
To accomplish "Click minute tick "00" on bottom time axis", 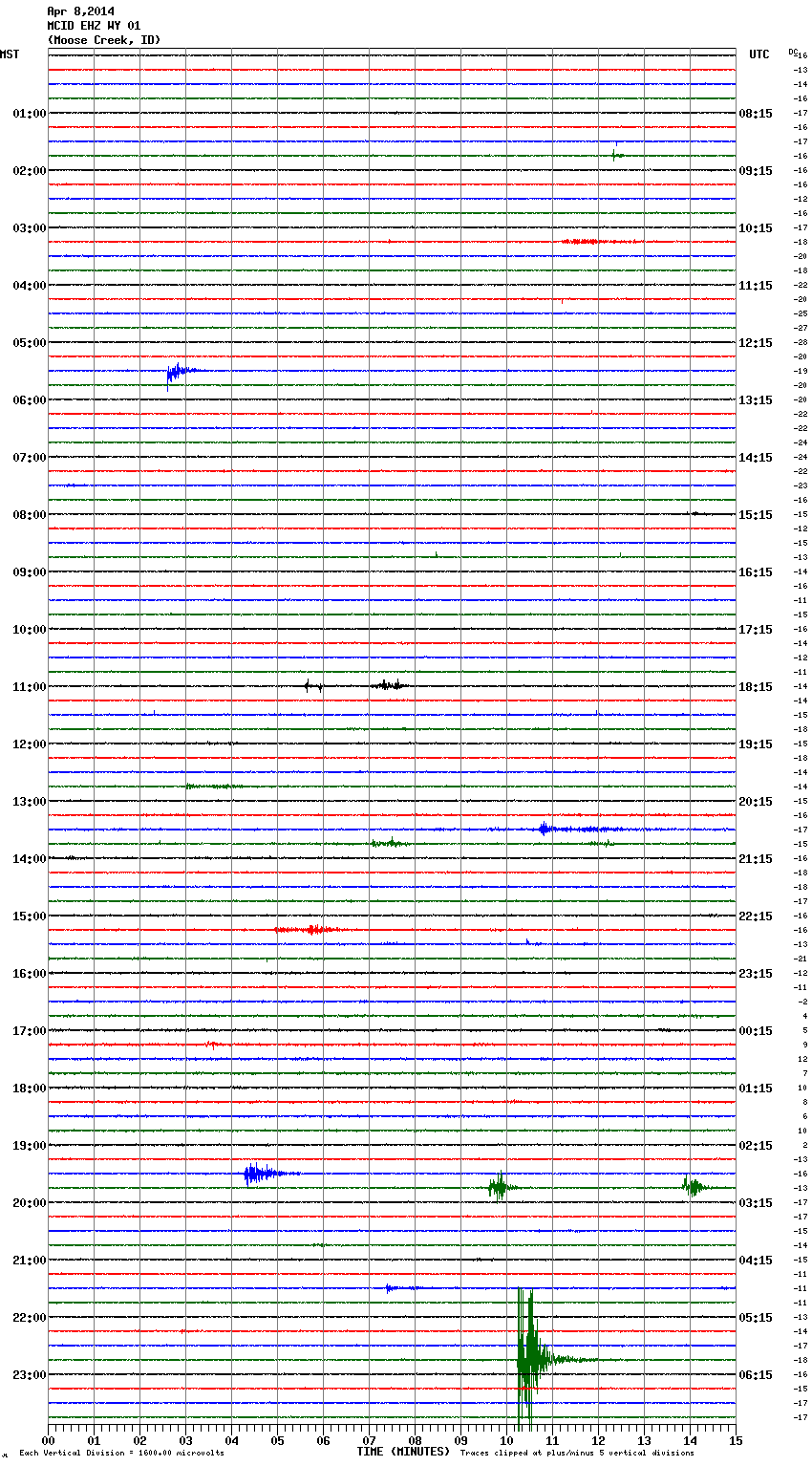I will 48,1440.
